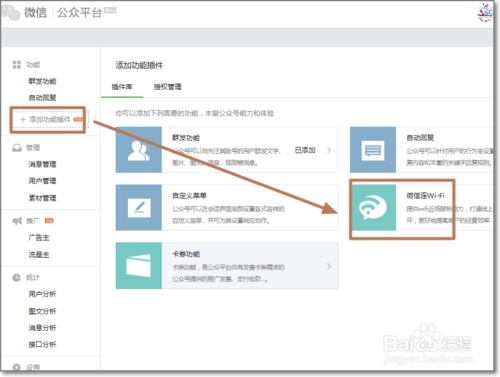
Task: Open 流量主 in the sidebar
Action: pos(39,255)
